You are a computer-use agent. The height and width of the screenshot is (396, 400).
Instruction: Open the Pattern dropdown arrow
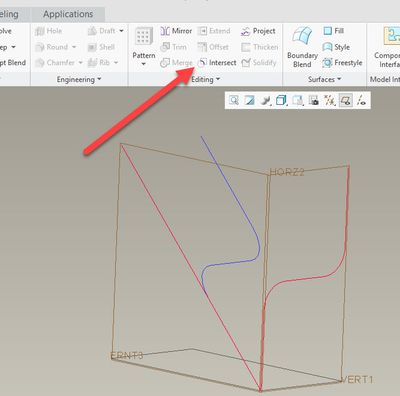(144, 64)
